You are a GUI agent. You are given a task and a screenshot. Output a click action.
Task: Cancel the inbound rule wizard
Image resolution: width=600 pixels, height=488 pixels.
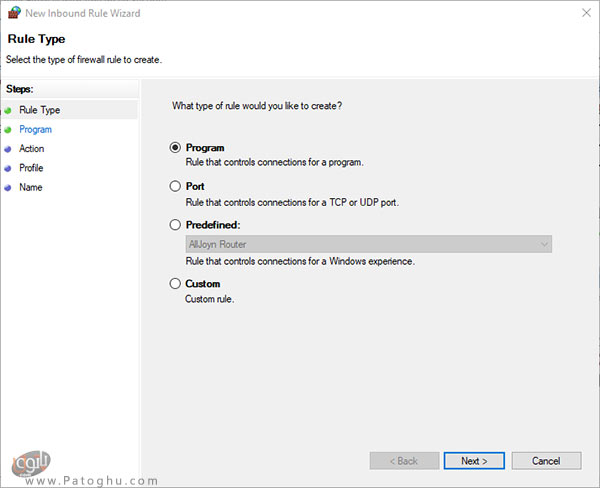546,461
